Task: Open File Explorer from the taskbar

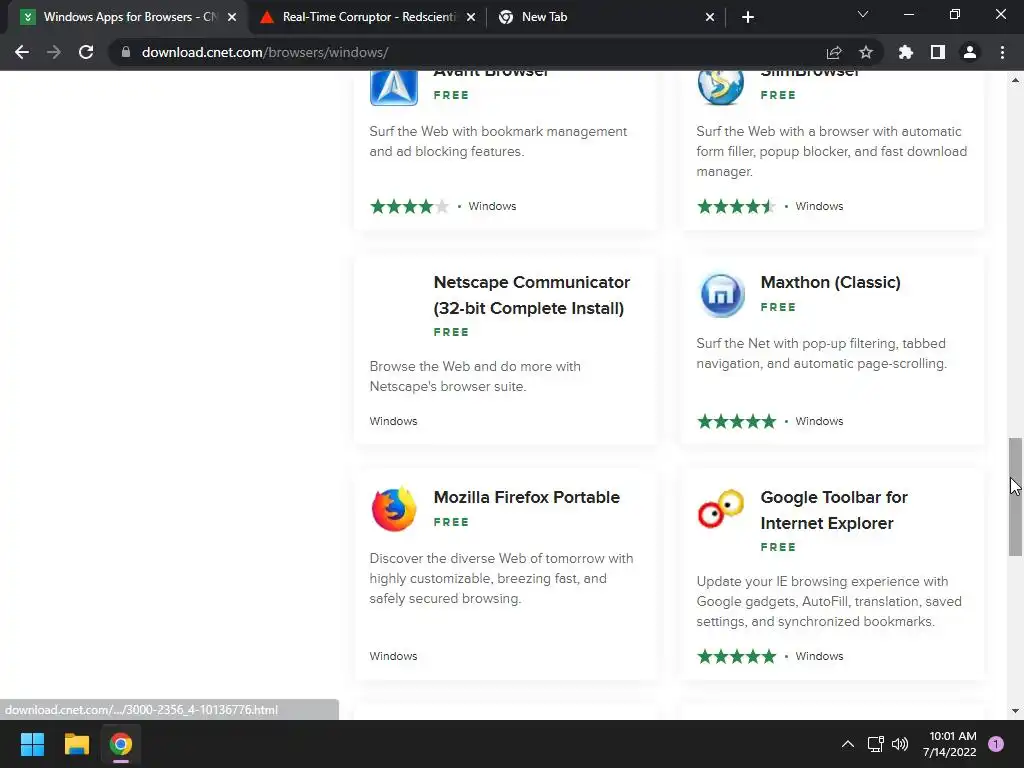Action: 76,744
